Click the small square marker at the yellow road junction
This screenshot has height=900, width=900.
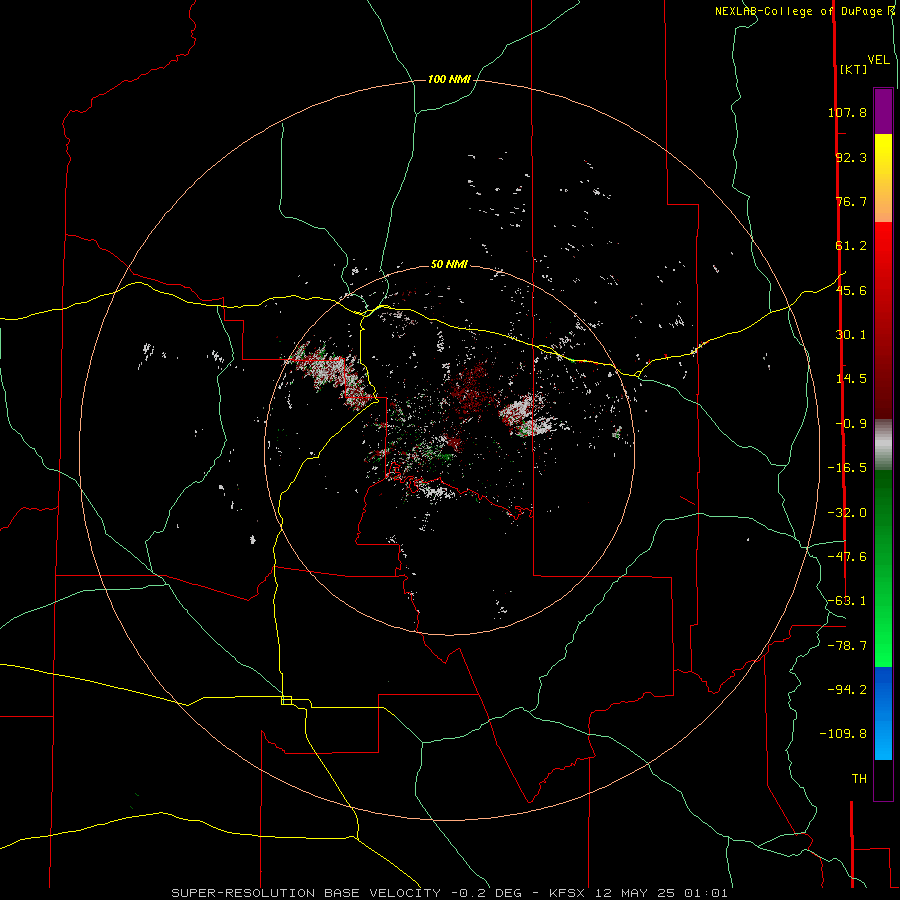286,700
